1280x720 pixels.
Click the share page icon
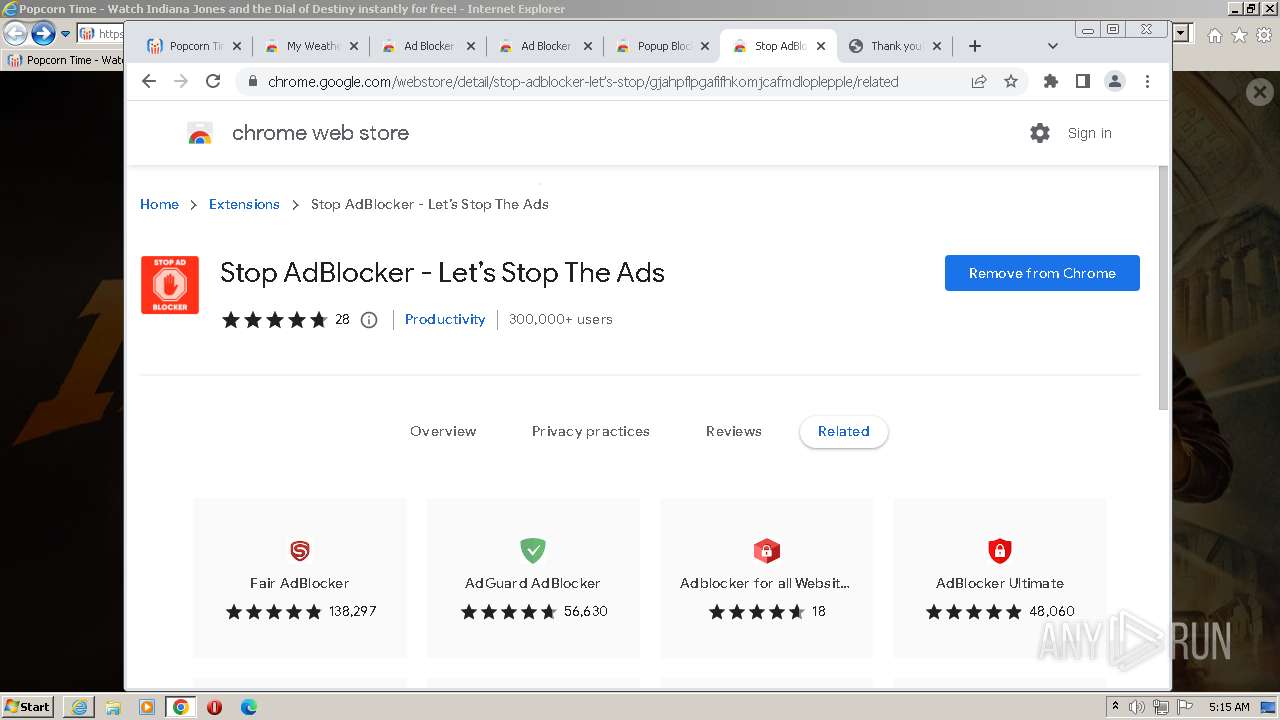coord(979,82)
